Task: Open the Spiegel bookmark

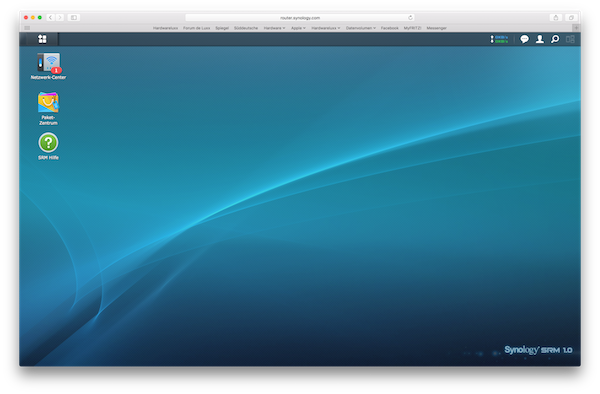Action: click(x=222, y=28)
